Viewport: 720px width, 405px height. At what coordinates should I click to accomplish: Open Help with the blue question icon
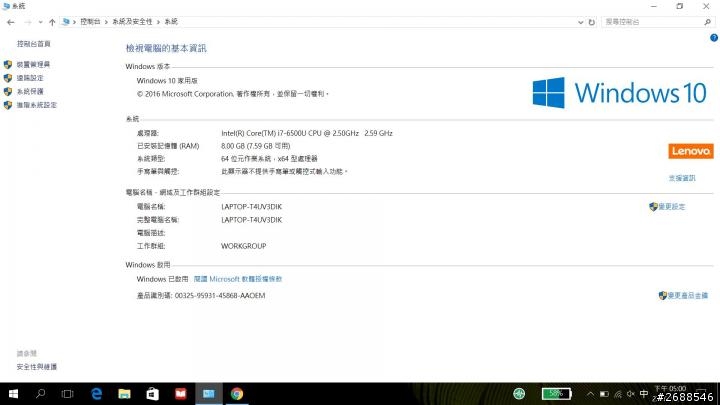pos(714,38)
